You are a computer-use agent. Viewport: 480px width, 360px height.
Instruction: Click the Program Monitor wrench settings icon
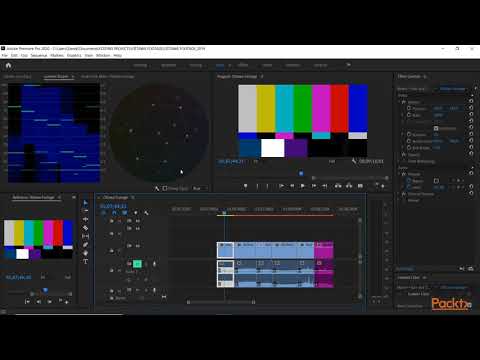[354, 161]
